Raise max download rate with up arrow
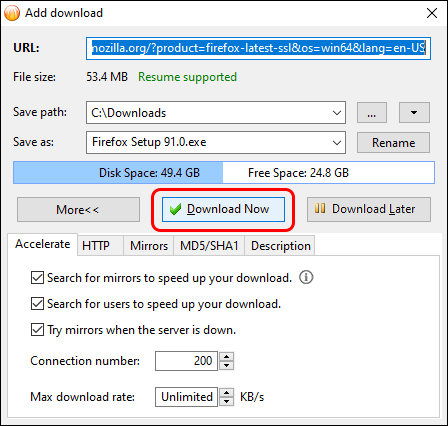Image resolution: width=448 pixels, height=426 pixels. (227, 392)
